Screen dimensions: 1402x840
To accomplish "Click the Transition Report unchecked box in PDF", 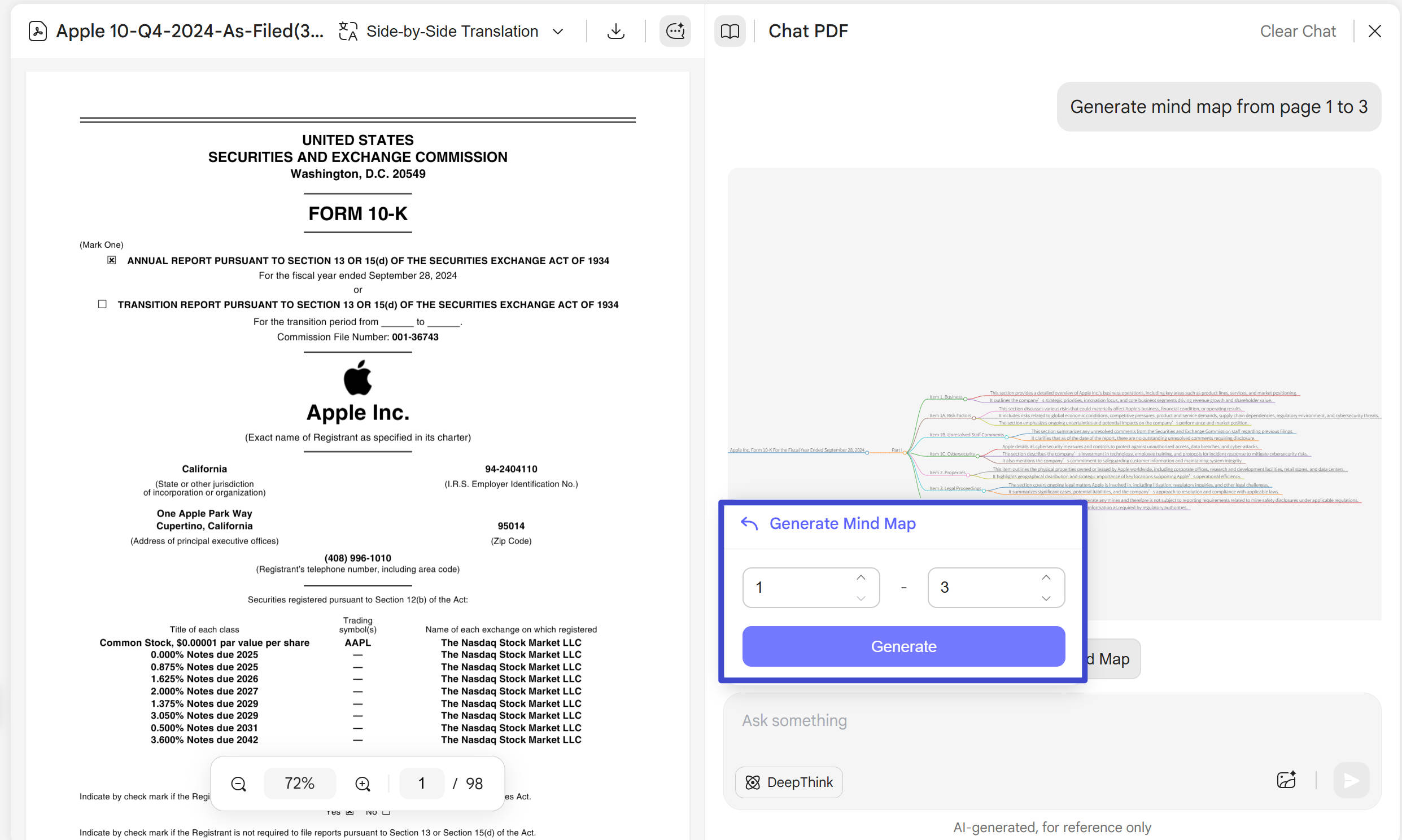I will point(102,304).
